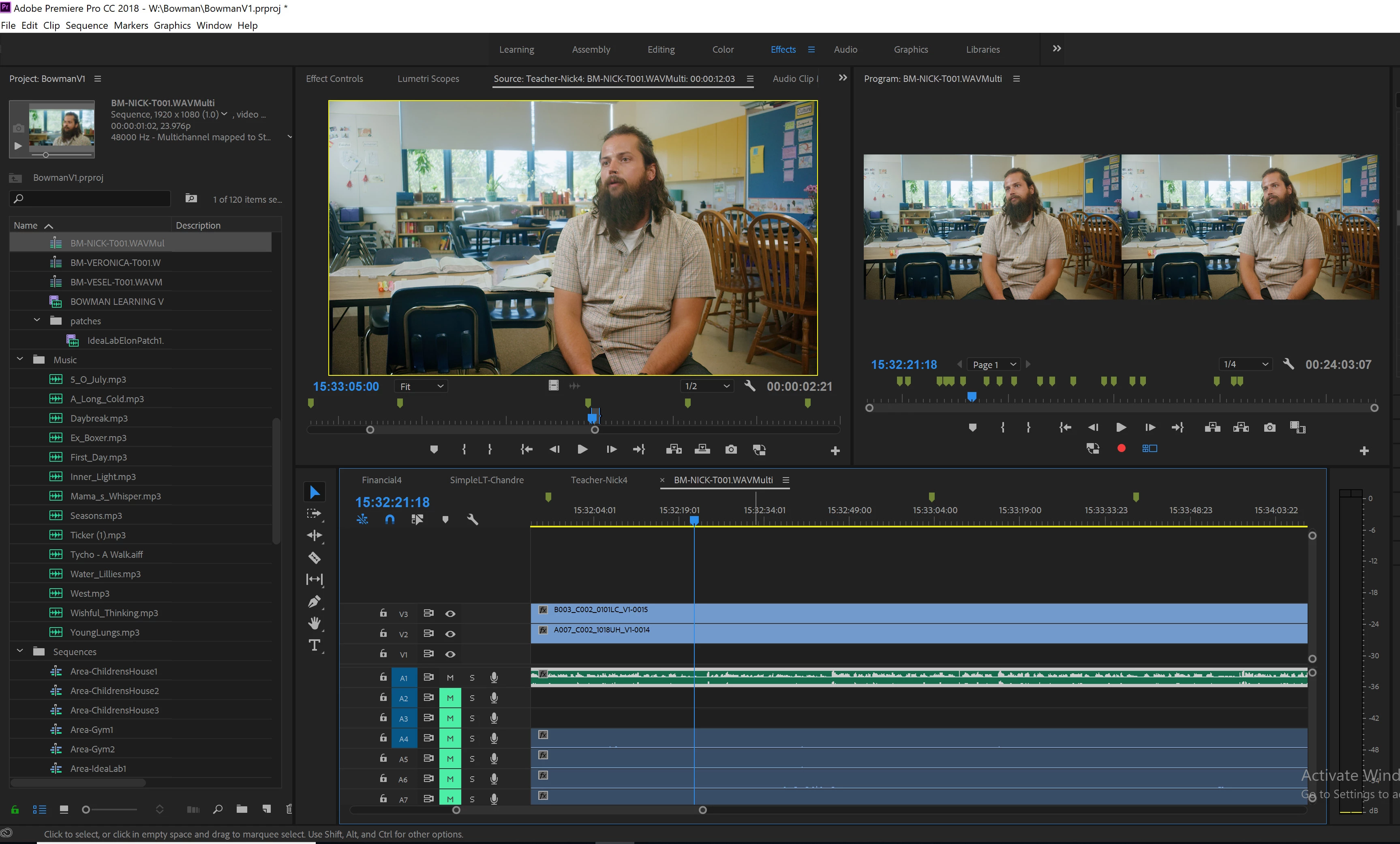Toggle Snap magnet icon in timeline
This screenshot has width=1400, height=844.
tap(390, 519)
